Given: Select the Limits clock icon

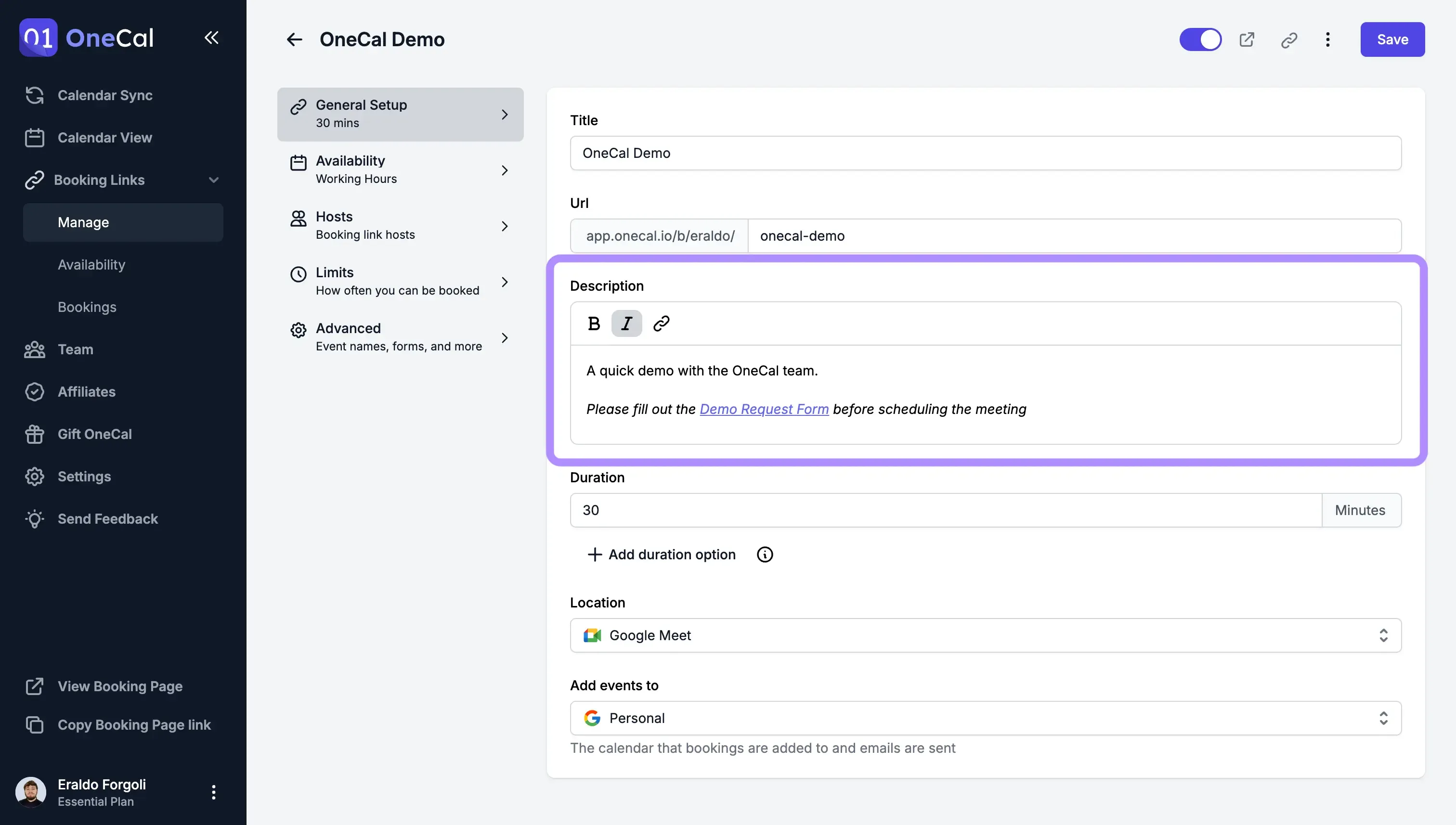Looking at the screenshot, I should point(298,274).
